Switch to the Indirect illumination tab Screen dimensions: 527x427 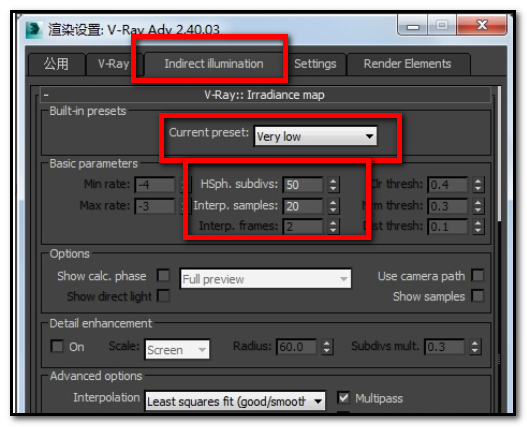(x=214, y=64)
